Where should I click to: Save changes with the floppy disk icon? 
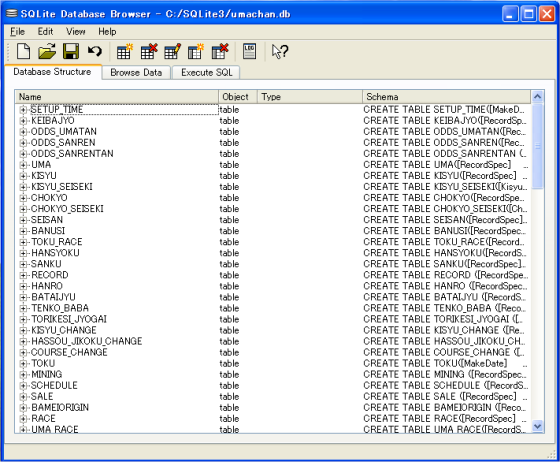(71, 51)
